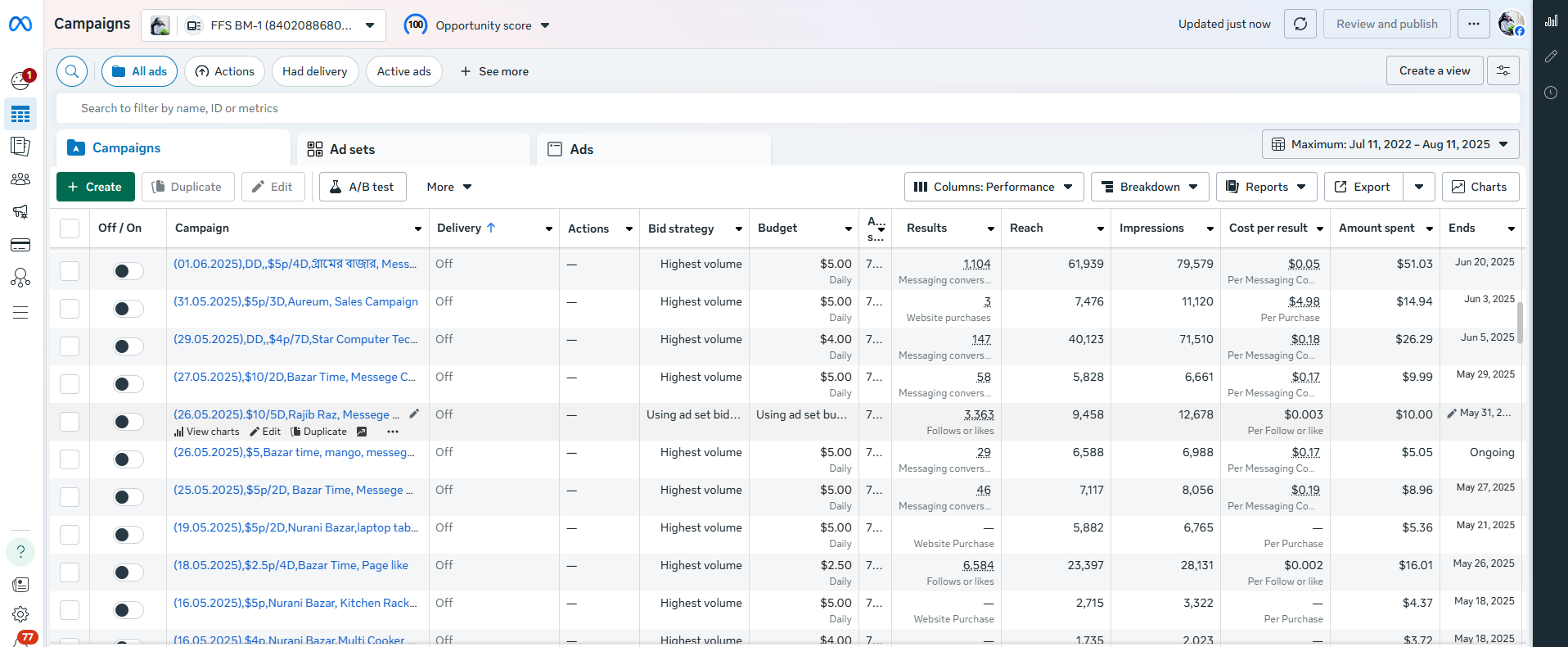Click the refresh data icon
Image resolution: width=1568 pixels, height=647 pixels.
pos(1300,25)
